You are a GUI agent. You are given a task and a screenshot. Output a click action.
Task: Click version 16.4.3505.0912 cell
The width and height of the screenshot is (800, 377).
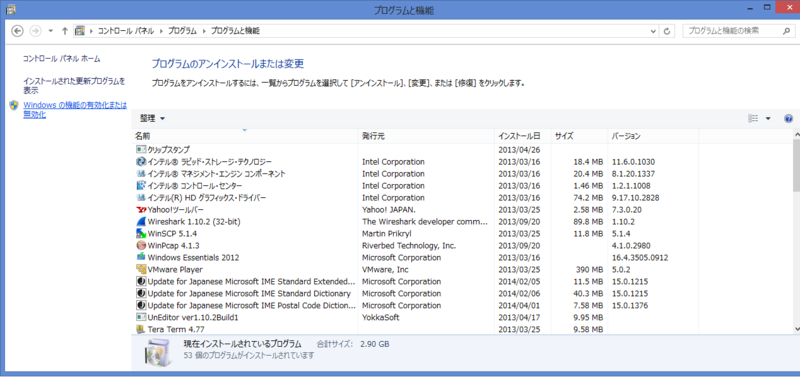point(640,258)
